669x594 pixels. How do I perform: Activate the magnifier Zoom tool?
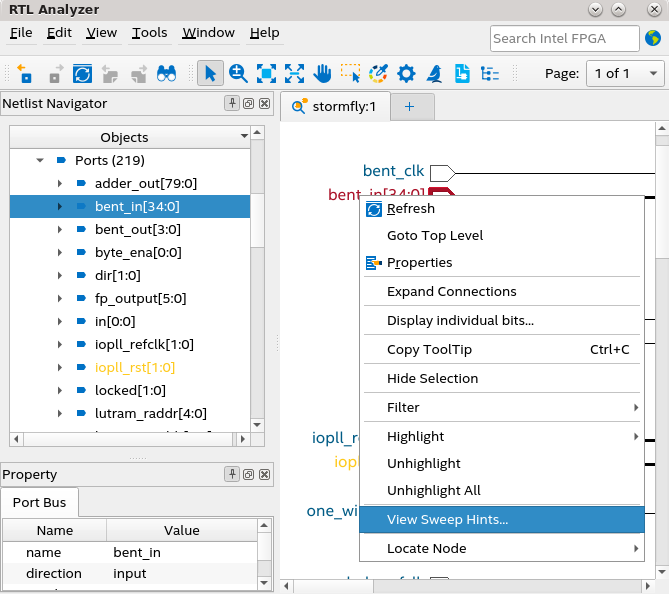point(238,73)
